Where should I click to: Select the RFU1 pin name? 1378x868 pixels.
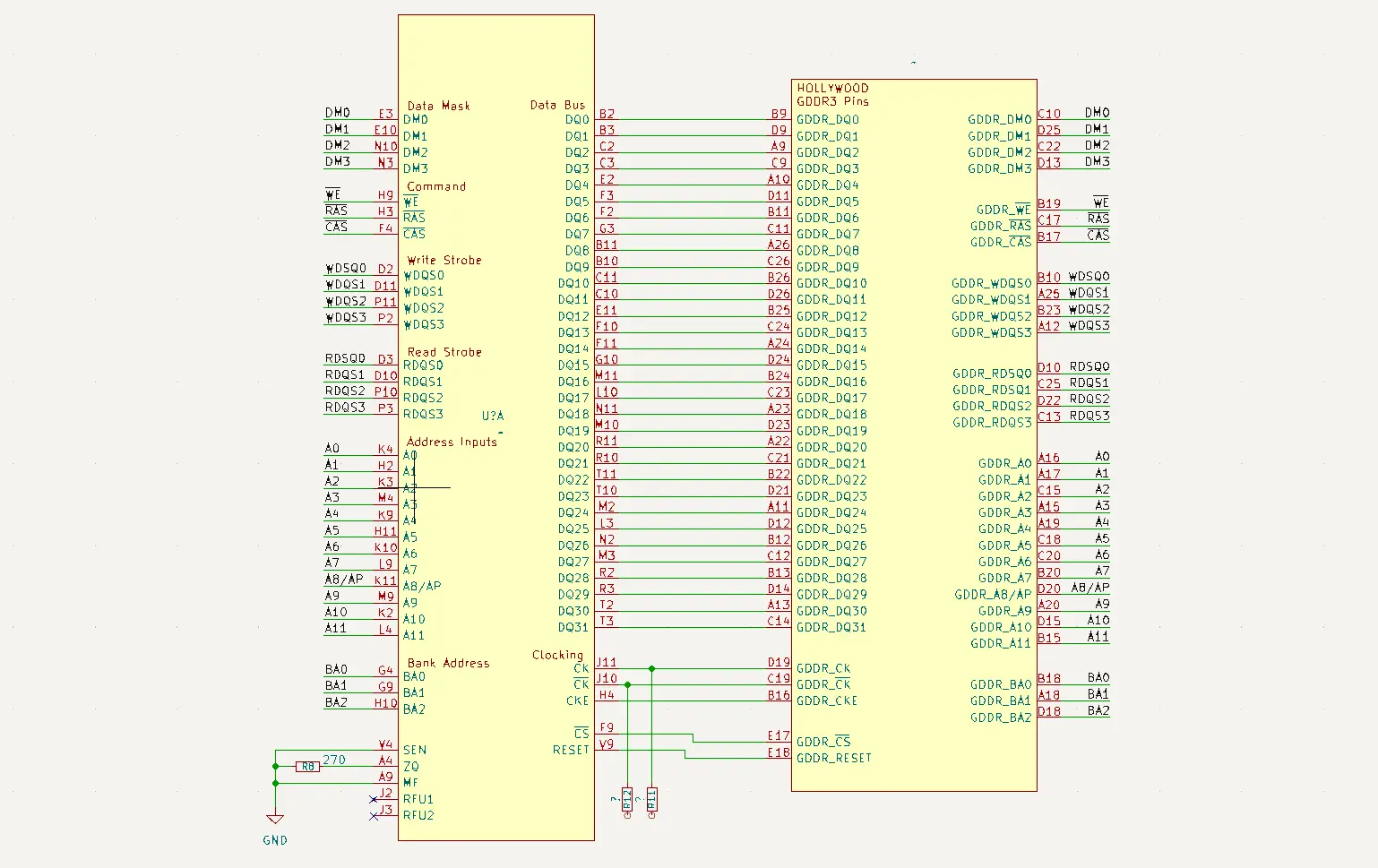pos(418,799)
